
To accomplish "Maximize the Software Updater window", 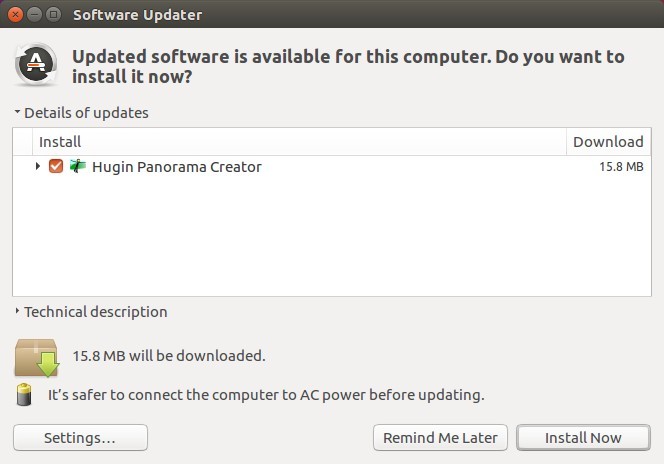I will 53,14.
